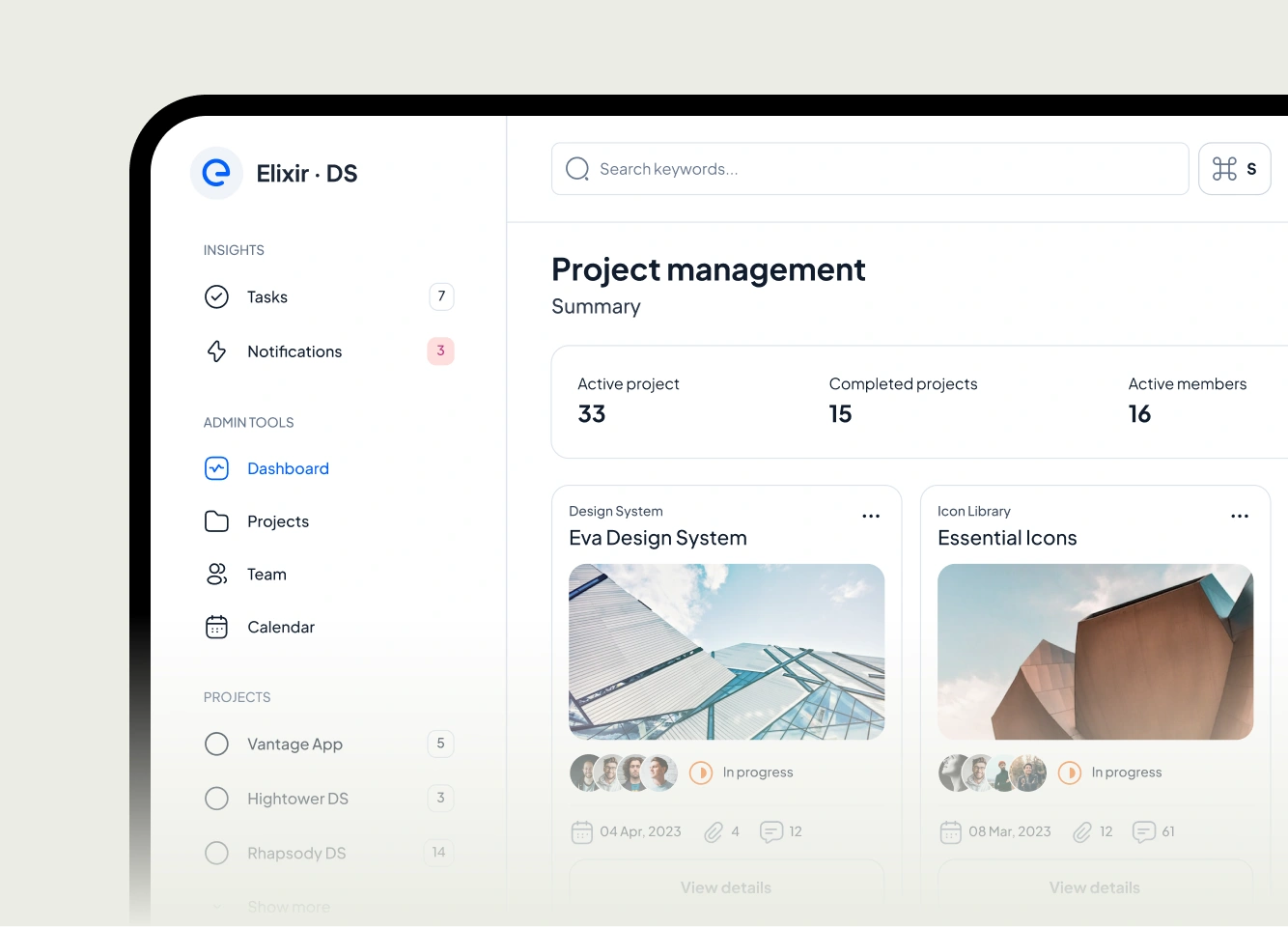Click the Essential Icons member avatars
Image resolution: width=1288 pixels, height=927 pixels.
(x=993, y=772)
